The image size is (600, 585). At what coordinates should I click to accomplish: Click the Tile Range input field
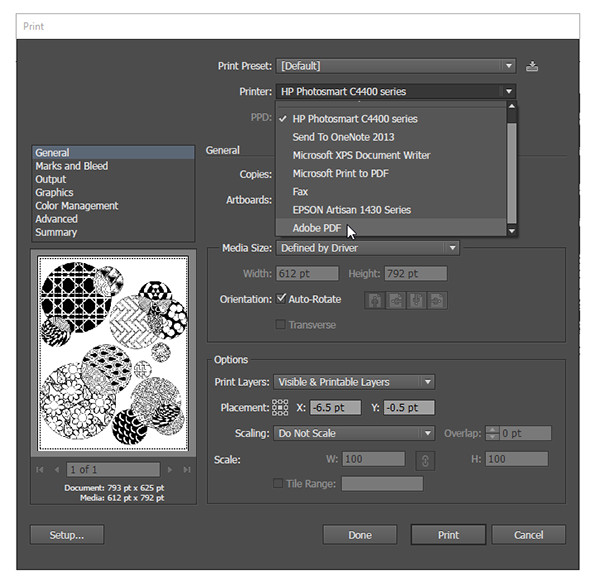[382, 484]
